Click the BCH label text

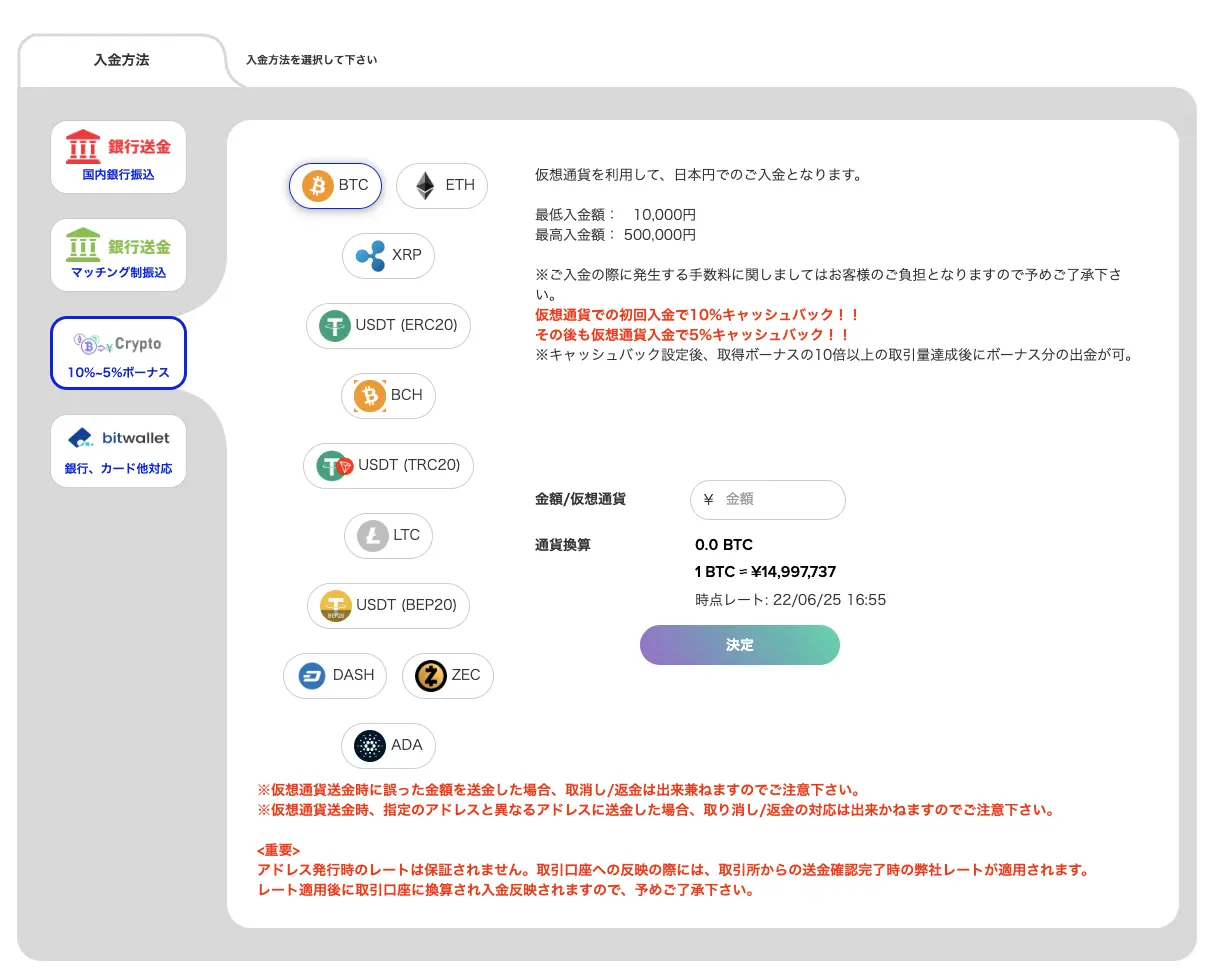click(x=407, y=396)
